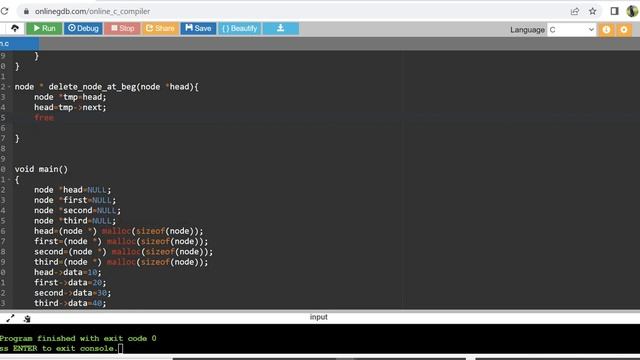Download the source file

click(x=280, y=28)
